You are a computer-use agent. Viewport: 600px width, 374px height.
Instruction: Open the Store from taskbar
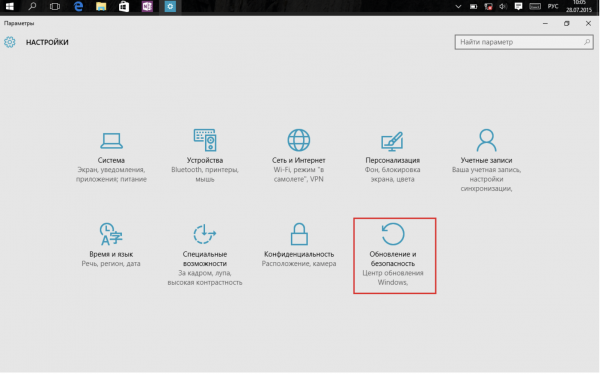pos(124,7)
